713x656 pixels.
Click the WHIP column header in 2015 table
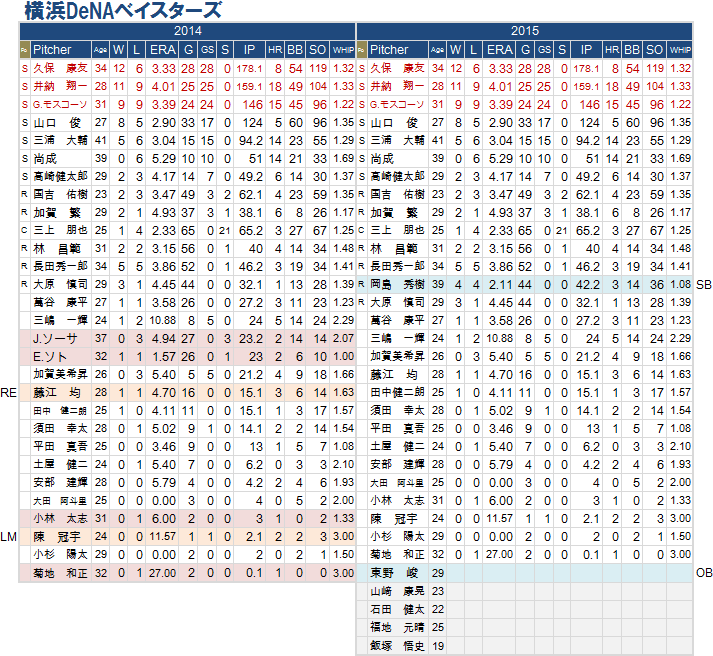(680, 50)
